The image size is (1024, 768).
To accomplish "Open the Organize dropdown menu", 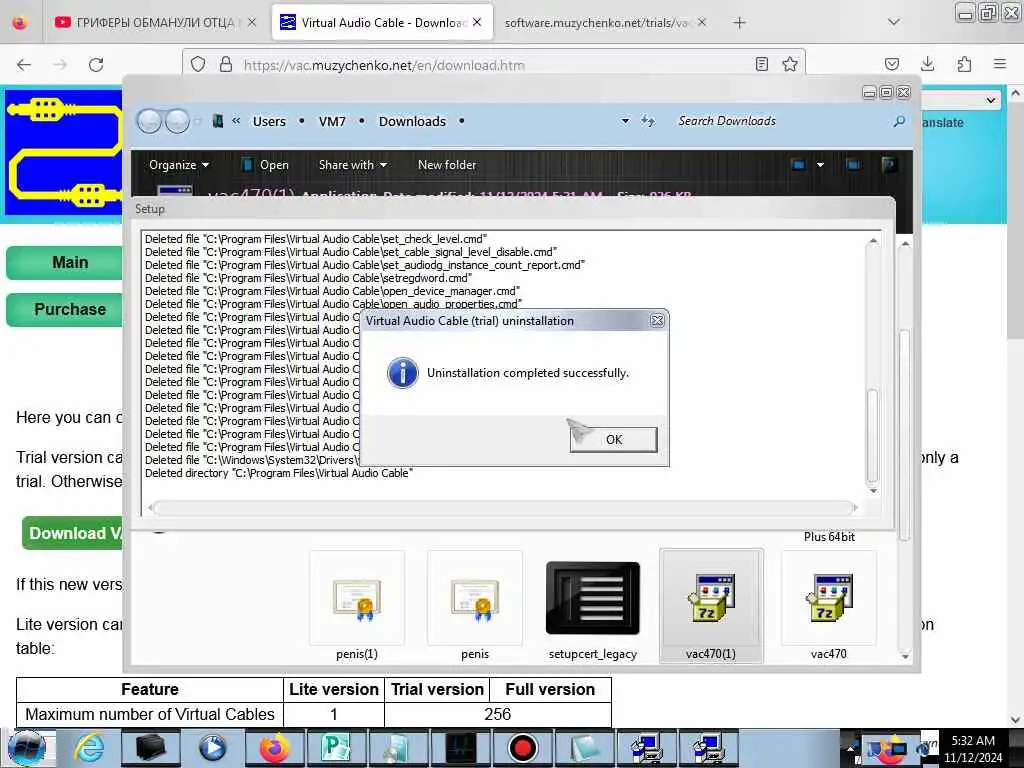I will [x=179, y=165].
